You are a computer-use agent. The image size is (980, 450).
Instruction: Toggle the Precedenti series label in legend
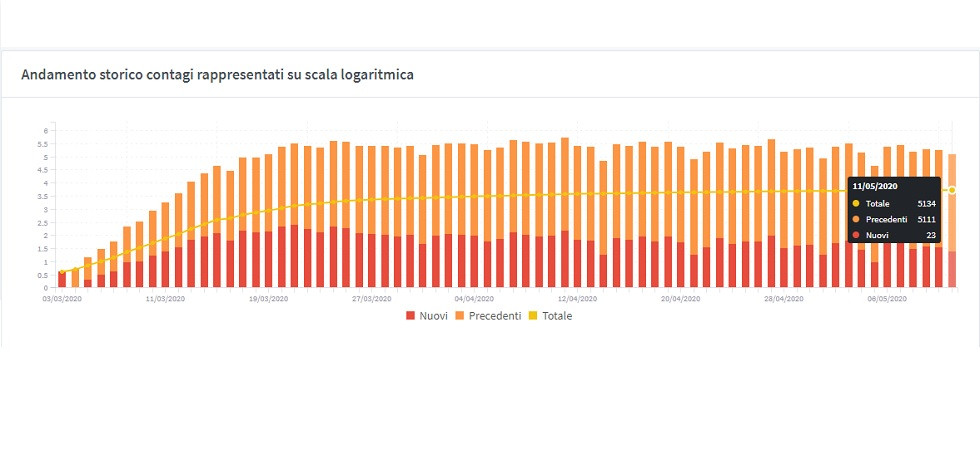click(495, 316)
